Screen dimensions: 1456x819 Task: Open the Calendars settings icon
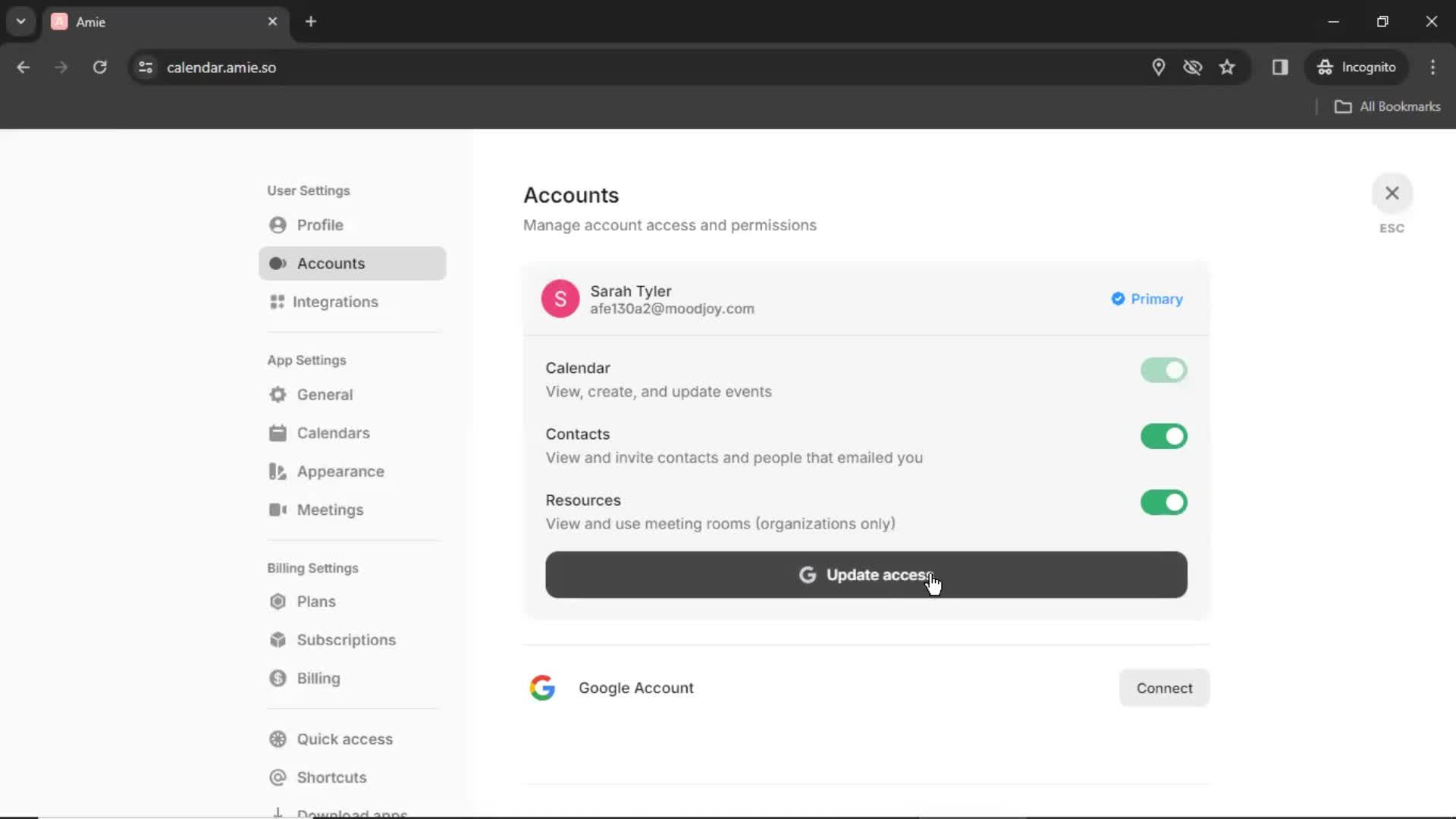pyautogui.click(x=277, y=432)
